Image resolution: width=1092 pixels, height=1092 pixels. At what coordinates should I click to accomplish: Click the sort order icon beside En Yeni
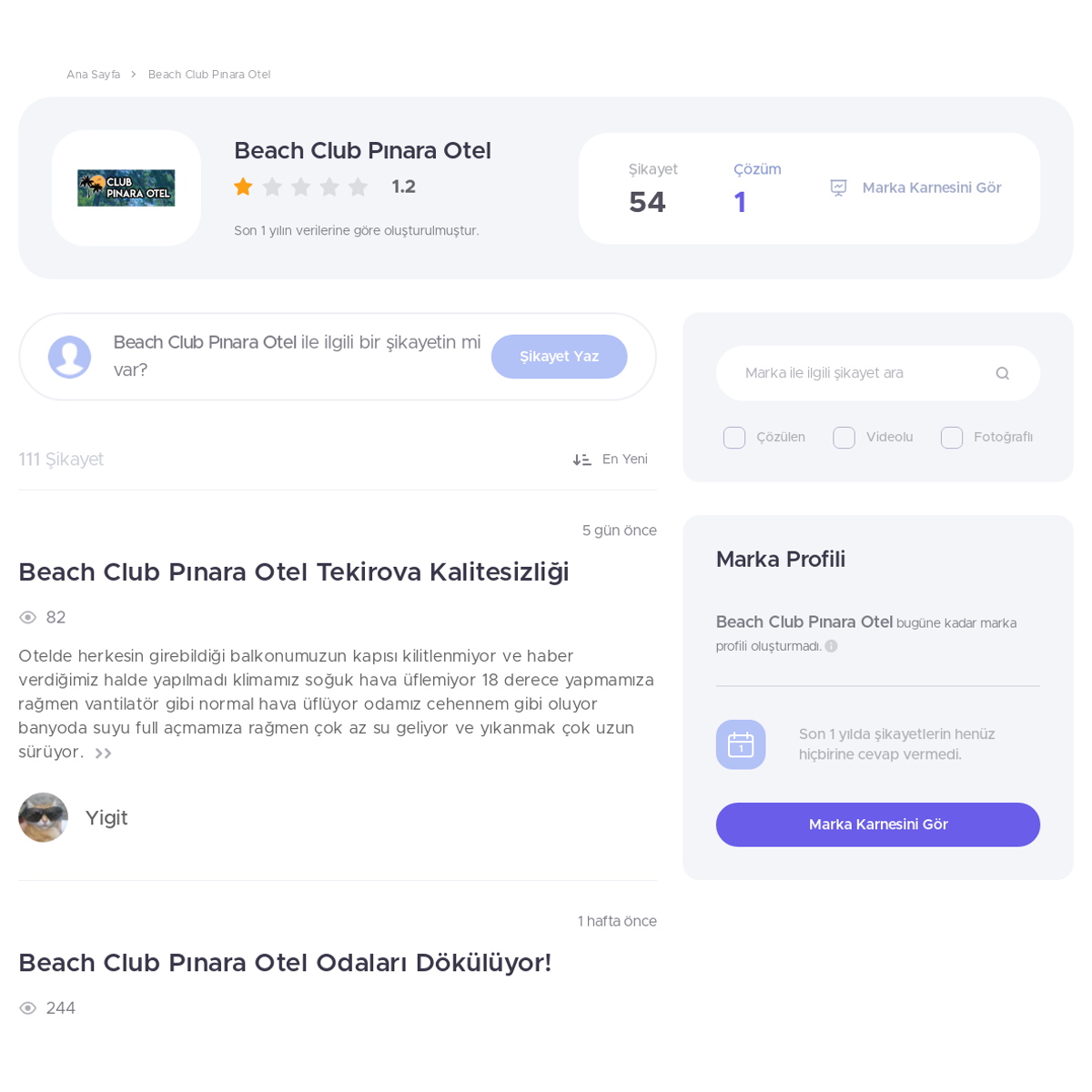pos(581,460)
